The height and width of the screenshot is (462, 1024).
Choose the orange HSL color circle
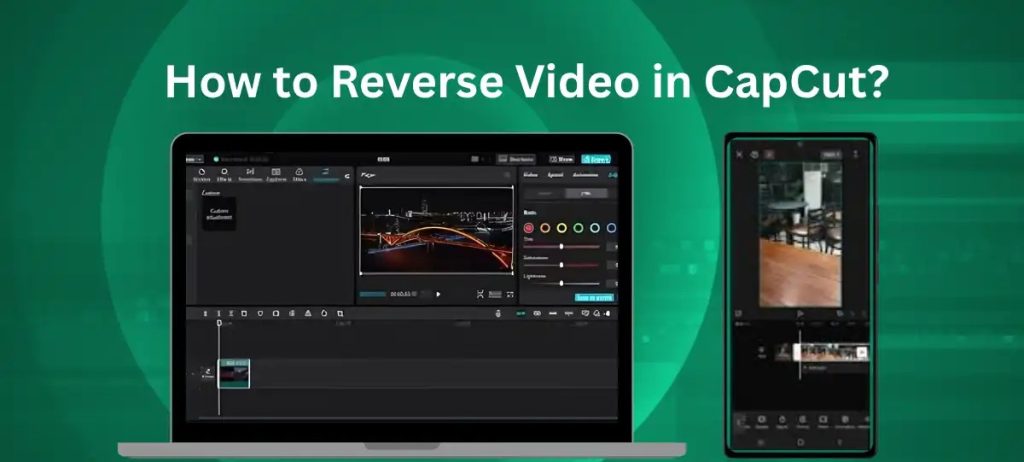[x=545, y=228]
